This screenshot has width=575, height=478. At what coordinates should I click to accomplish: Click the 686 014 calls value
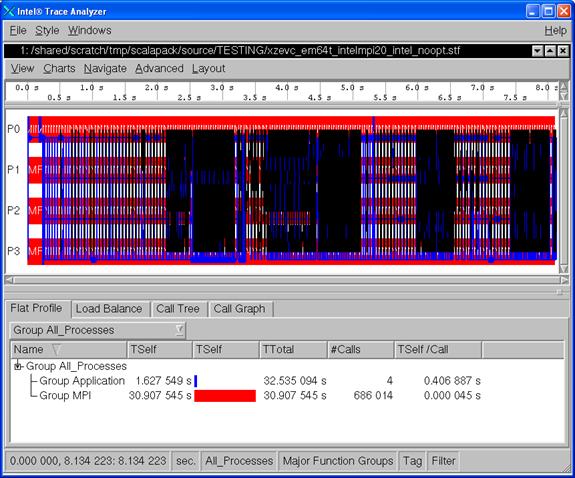pyautogui.click(x=373, y=395)
